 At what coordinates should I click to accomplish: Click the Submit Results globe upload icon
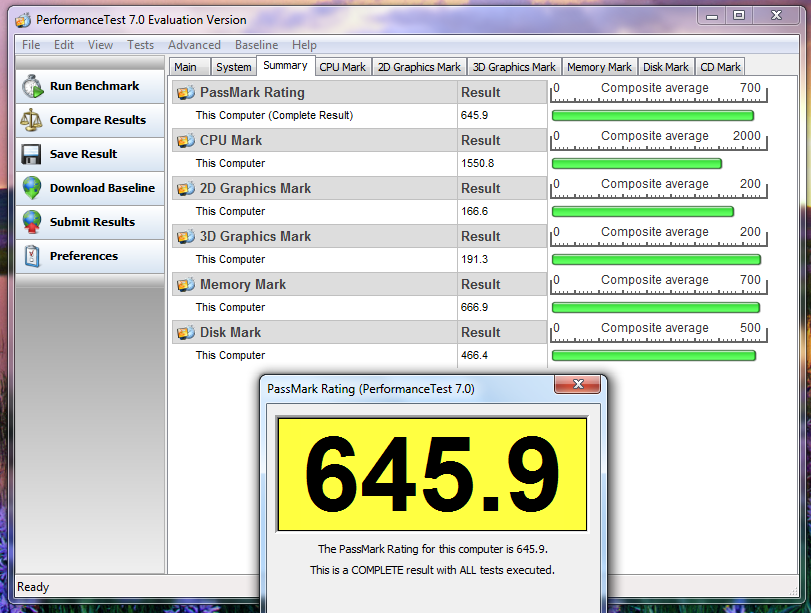pos(32,222)
